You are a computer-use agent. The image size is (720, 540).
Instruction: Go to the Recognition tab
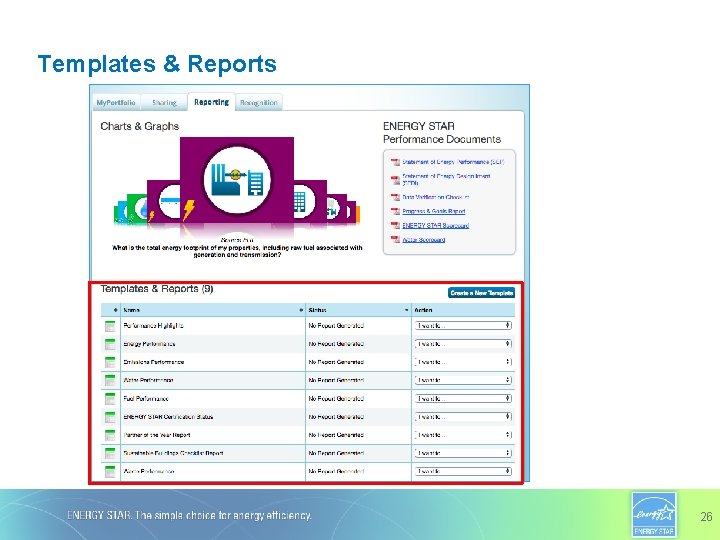point(259,102)
